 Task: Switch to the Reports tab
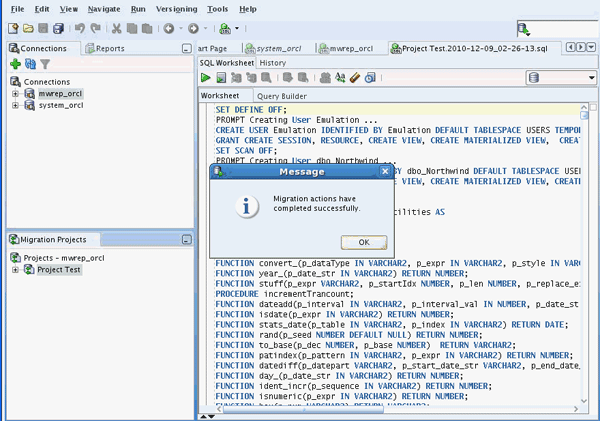pos(110,48)
